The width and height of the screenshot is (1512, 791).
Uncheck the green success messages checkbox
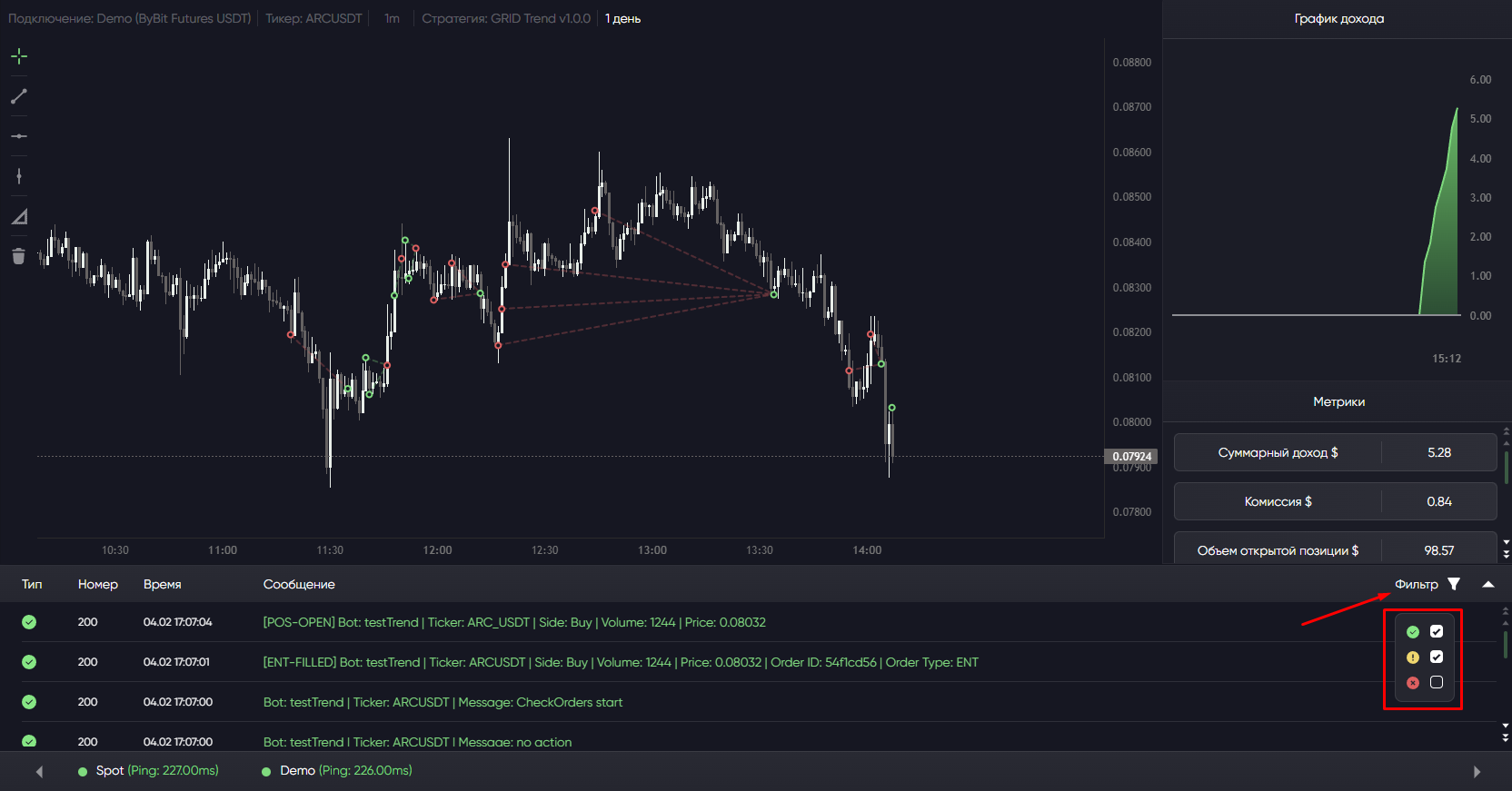tap(1437, 631)
